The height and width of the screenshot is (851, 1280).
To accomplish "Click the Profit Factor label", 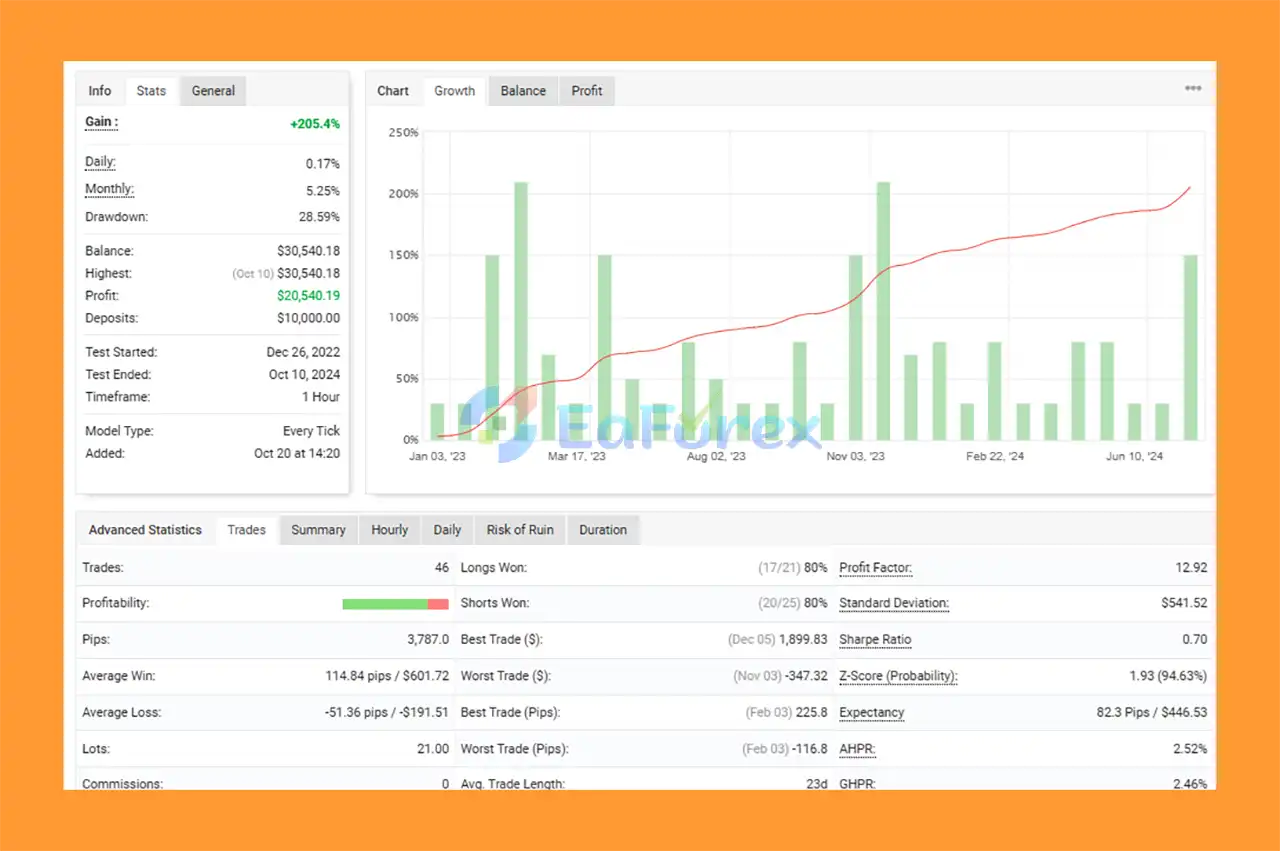I will tap(875, 568).
